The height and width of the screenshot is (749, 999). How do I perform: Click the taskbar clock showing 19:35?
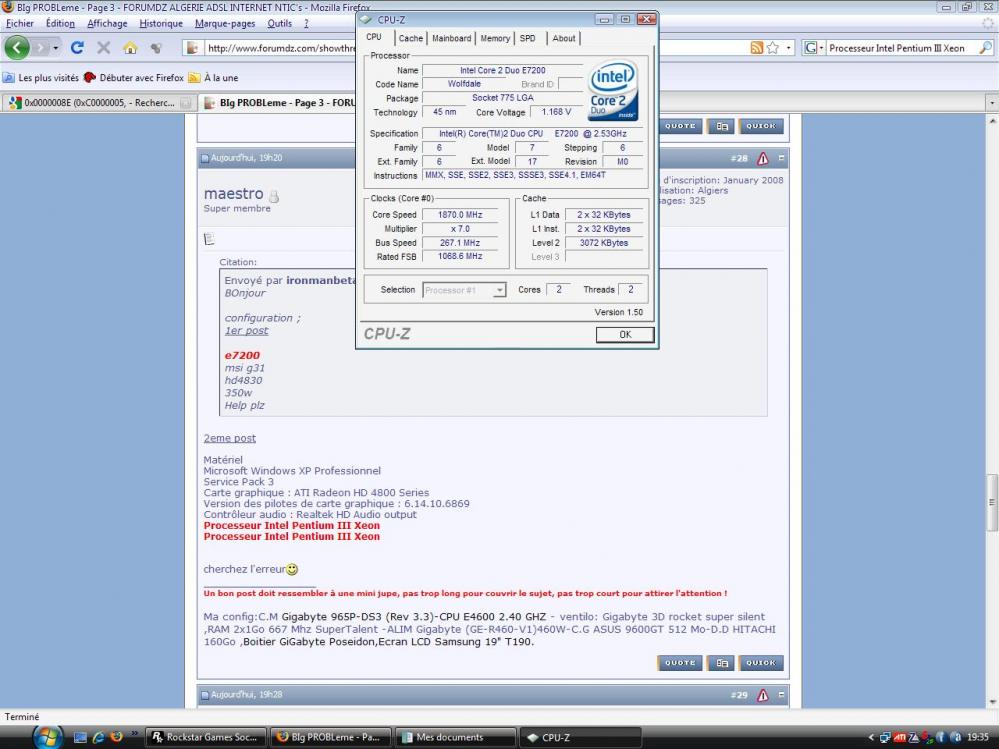[x=978, y=738]
